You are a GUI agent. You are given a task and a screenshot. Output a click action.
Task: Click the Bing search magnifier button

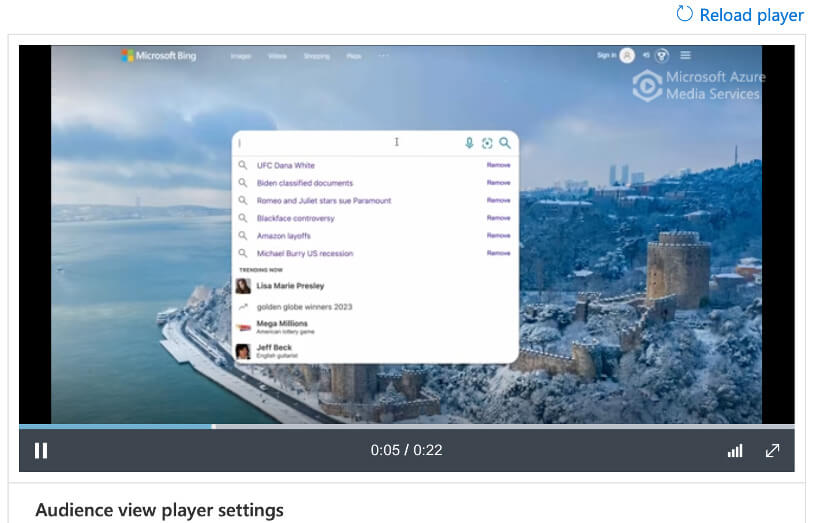[x=505, y=143]
